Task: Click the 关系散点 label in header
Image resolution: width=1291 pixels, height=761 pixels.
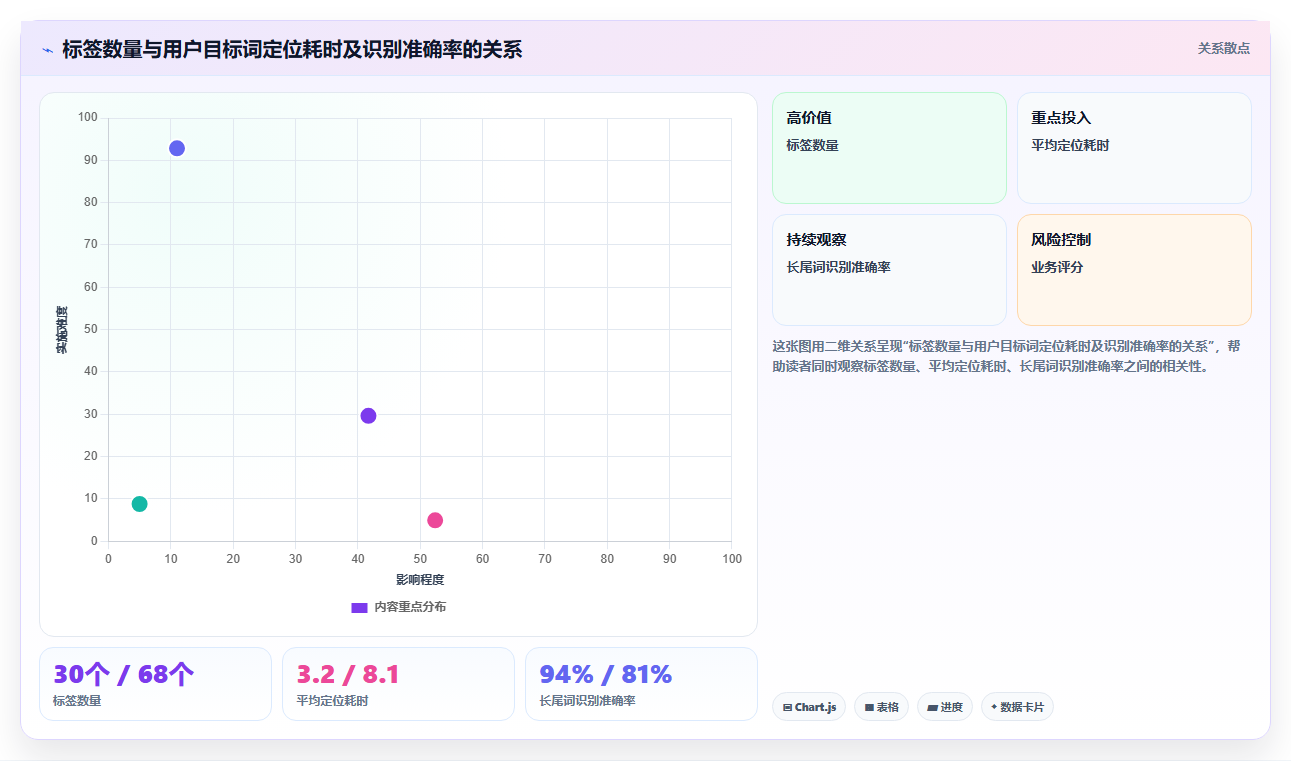Action: click(1224, 48)
